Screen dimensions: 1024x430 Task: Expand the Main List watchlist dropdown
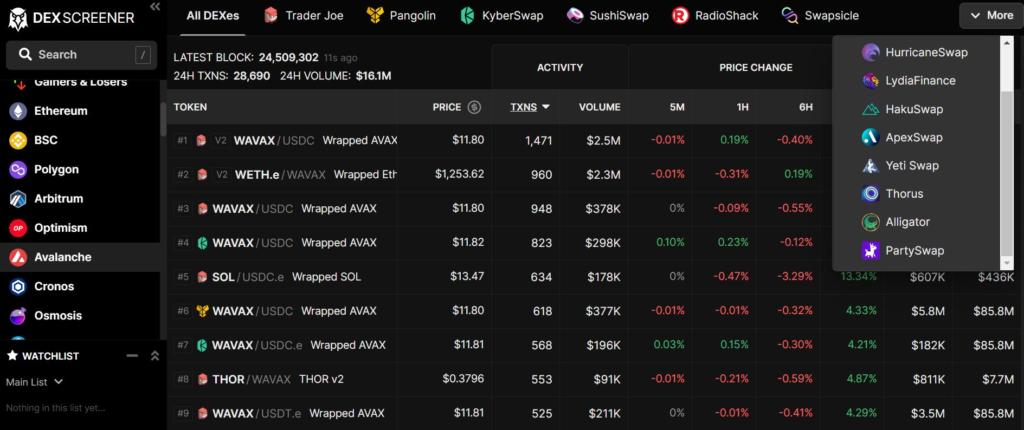point(35,382)
